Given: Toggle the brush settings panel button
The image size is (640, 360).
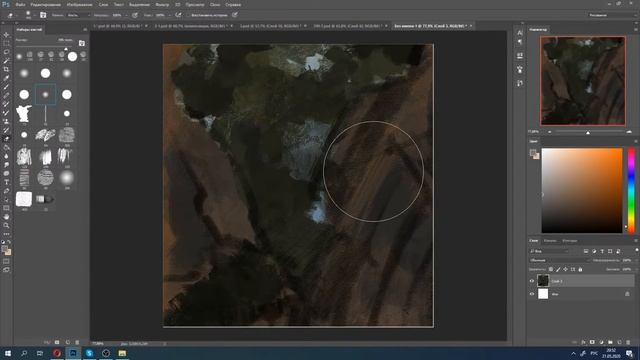Looking at the screenshot, I should pos(43,15).
